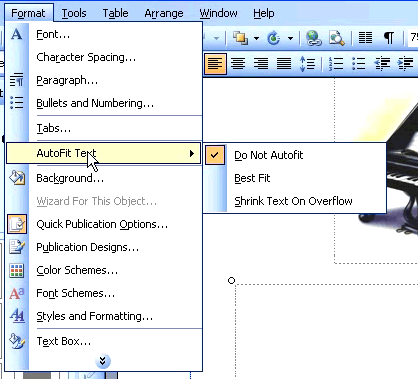
Task: Open the Help menu
Action: [264, 13]
